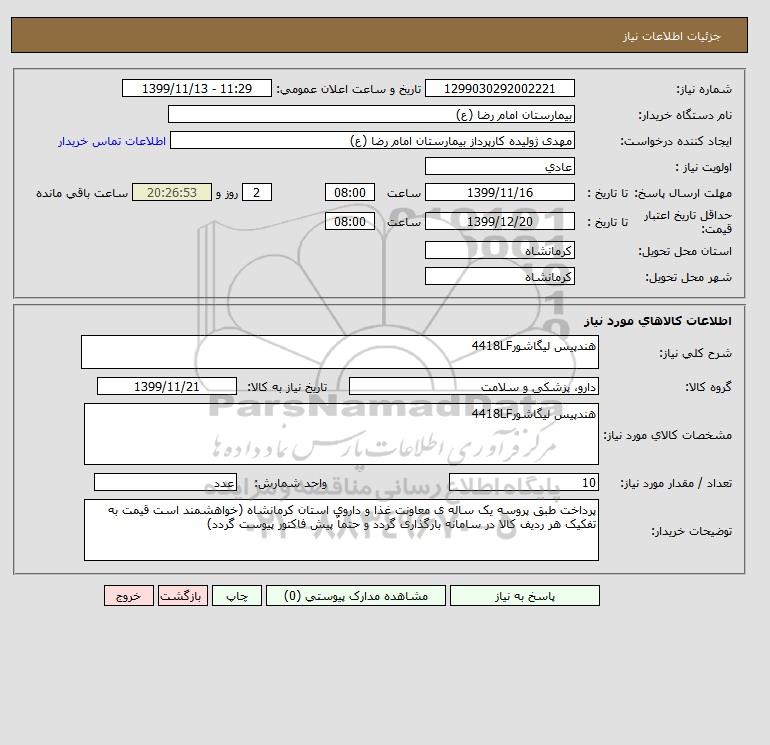Image resolution: width=770 pixels, height=745 pixels.
Task: Click response deadline date 1399/11/16
Action: tap(499, 193)
